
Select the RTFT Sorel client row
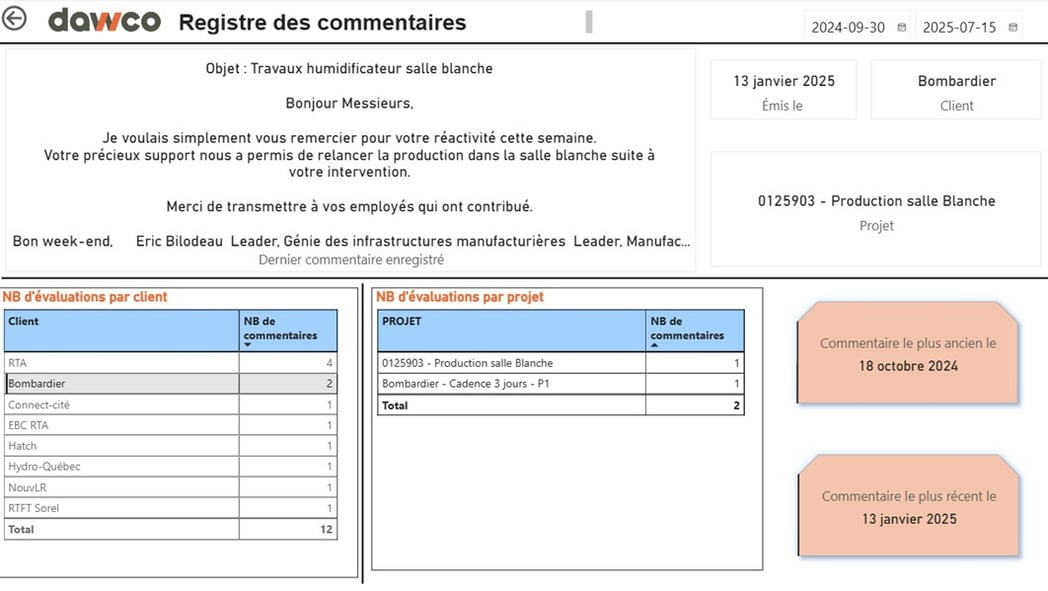tap(170, 508)
